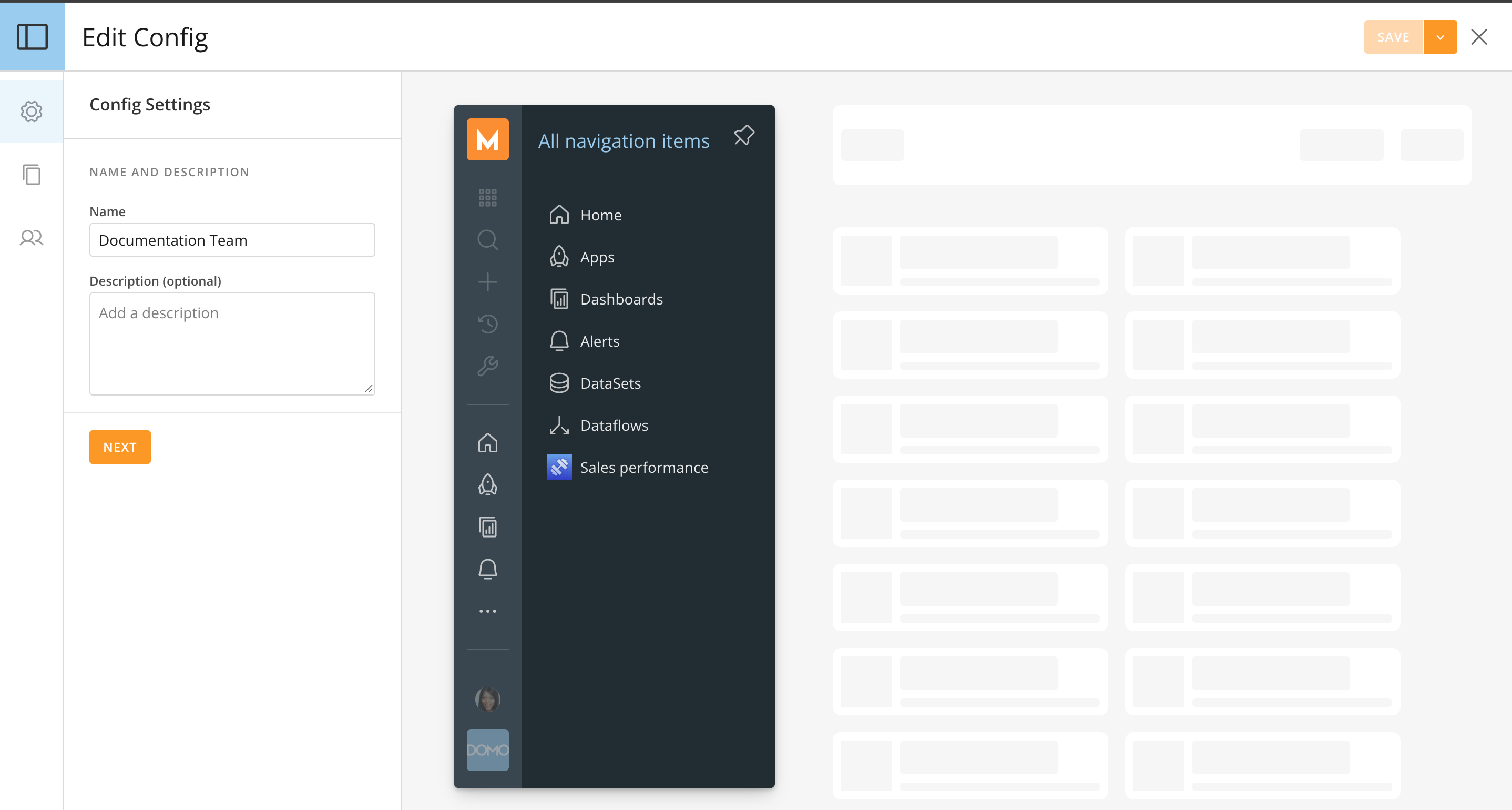The width and height of the screenshot is (1512, 810).
Task: Click the Dataflows icon in nav list
Action: pos(559,426)
